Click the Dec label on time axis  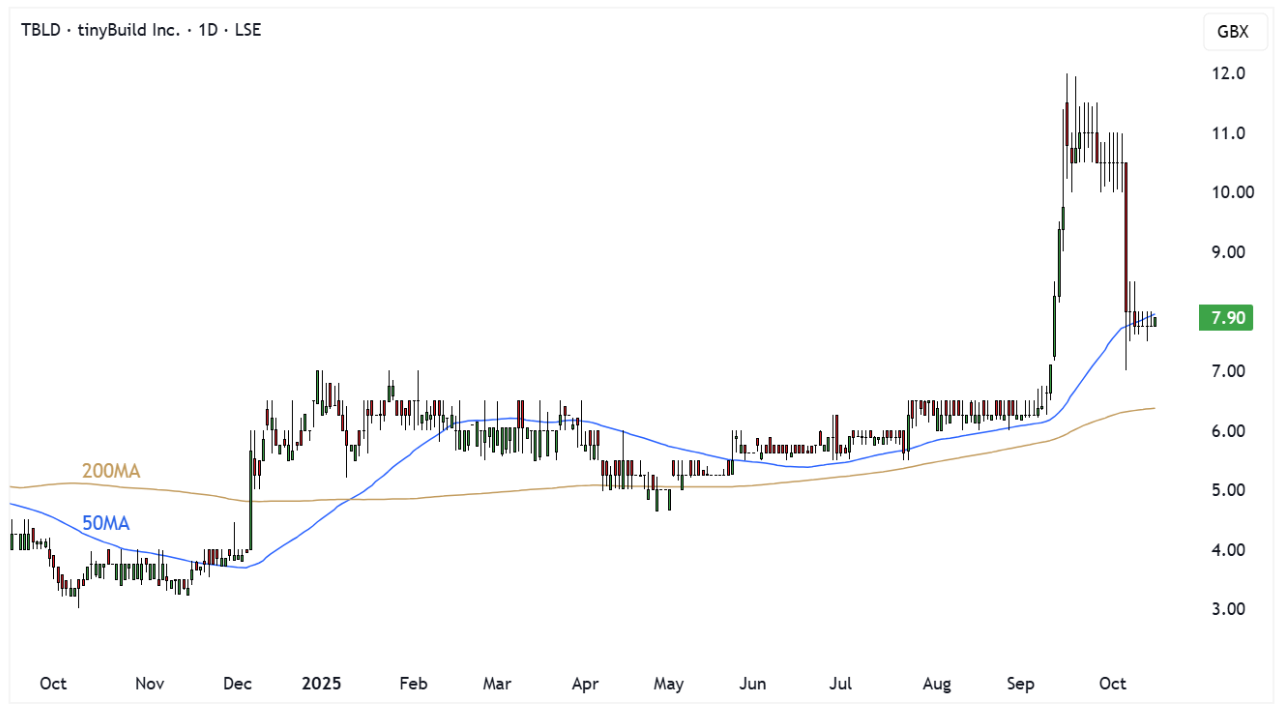(237, 684)
